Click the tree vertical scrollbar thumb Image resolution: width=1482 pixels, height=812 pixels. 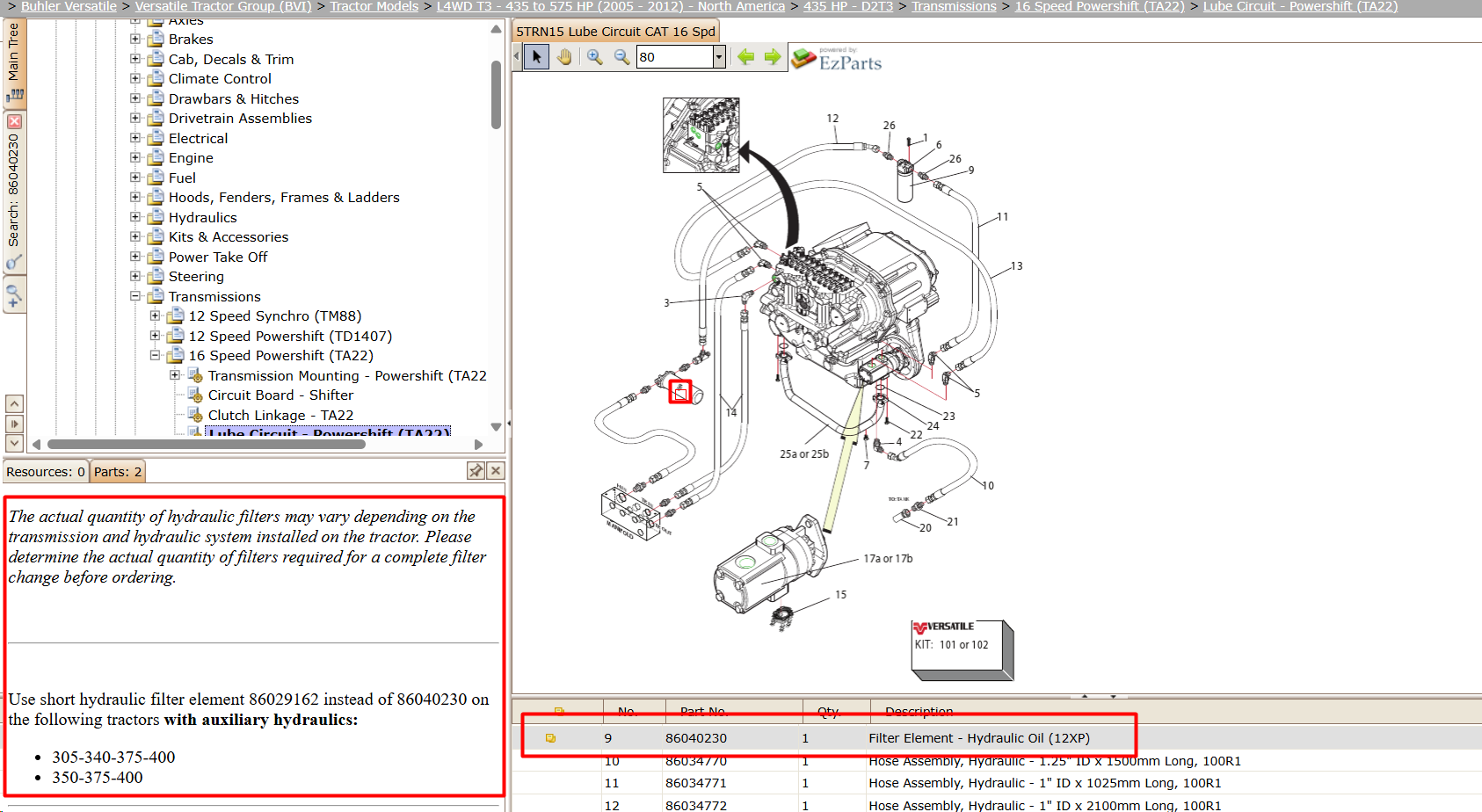point(496,95)
